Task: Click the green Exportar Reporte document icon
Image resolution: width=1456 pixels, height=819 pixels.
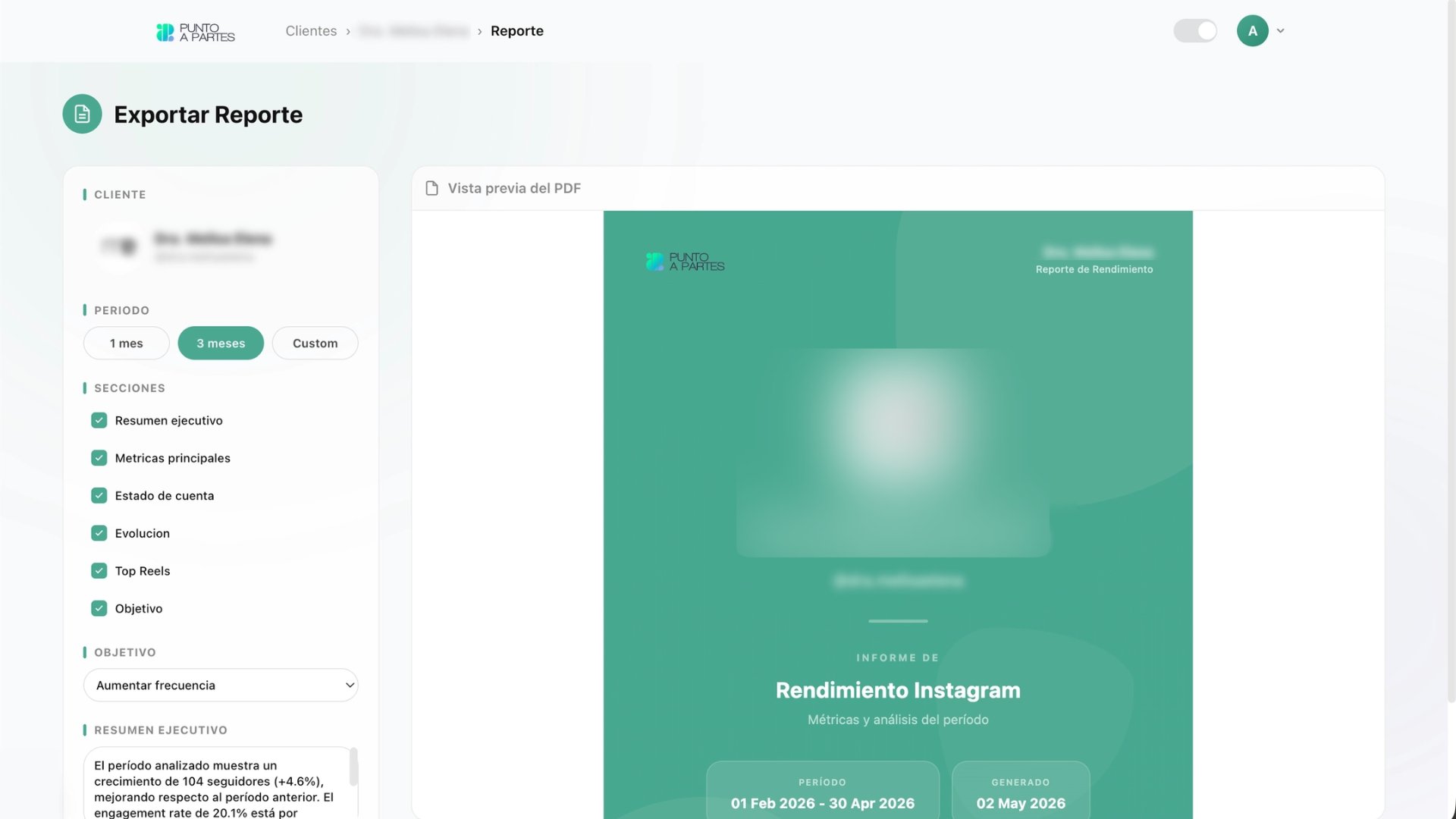Action: (x=82, y=114)
